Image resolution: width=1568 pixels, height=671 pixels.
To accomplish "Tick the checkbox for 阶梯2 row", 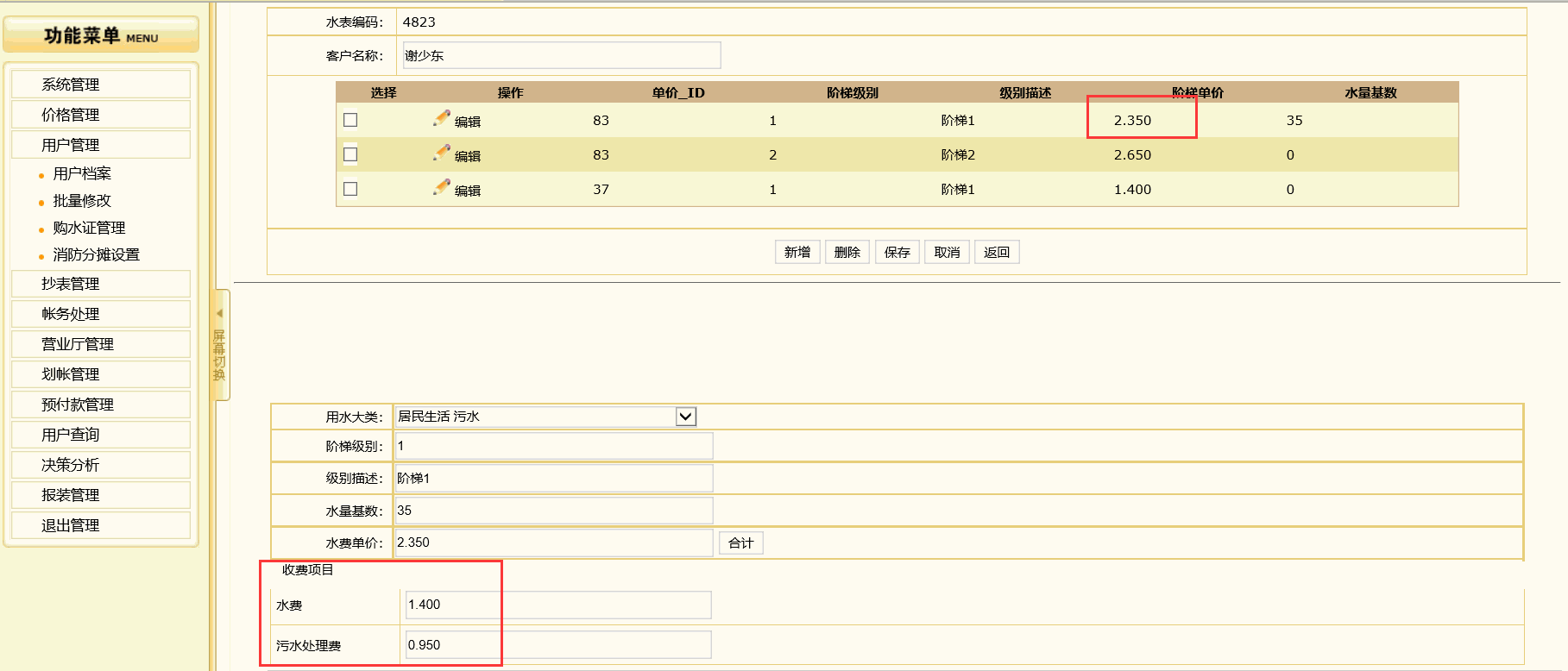I will (350, 154).
